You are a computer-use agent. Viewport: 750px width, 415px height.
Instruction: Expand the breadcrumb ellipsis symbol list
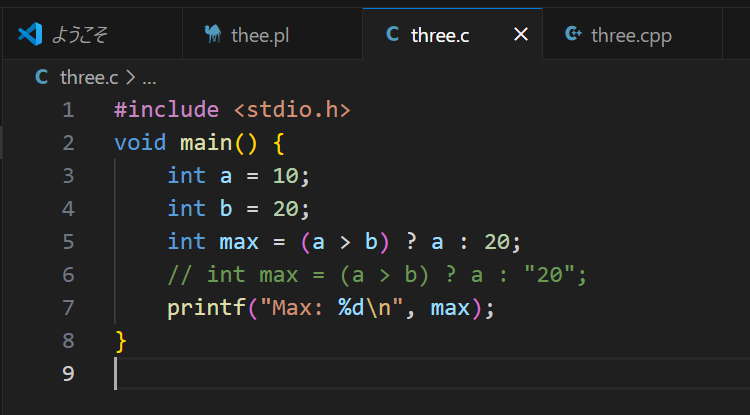[x=149, y=77]
